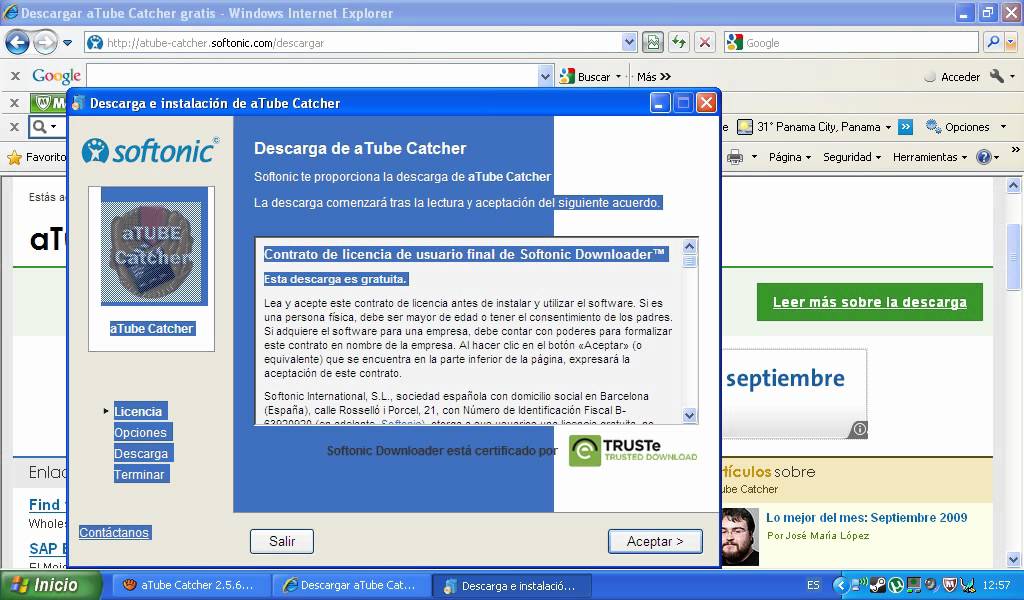Click the Aceptar > button
This screenshot has width=1024, height=600.
pos(655,541)
